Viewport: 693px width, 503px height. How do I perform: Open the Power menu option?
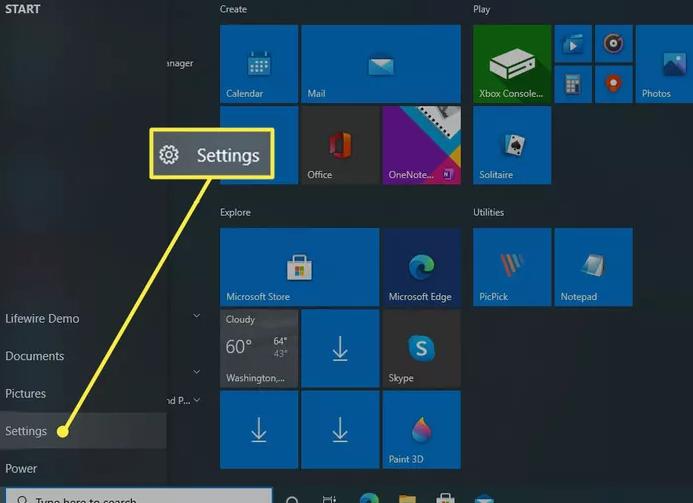pos(21,468)
